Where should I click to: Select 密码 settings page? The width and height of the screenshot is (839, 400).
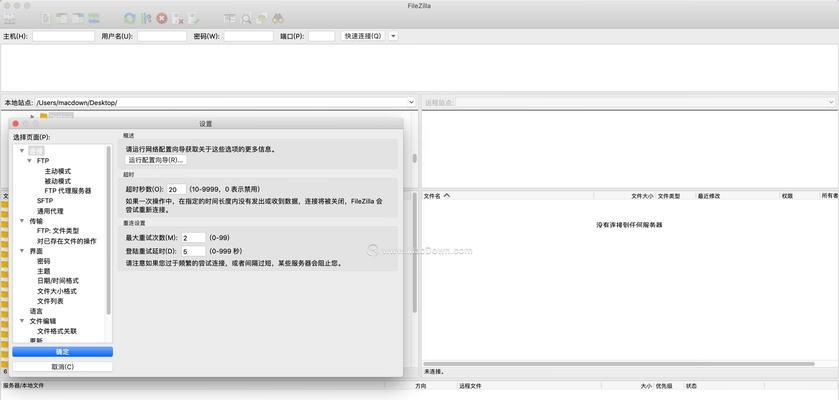(43, 261)
